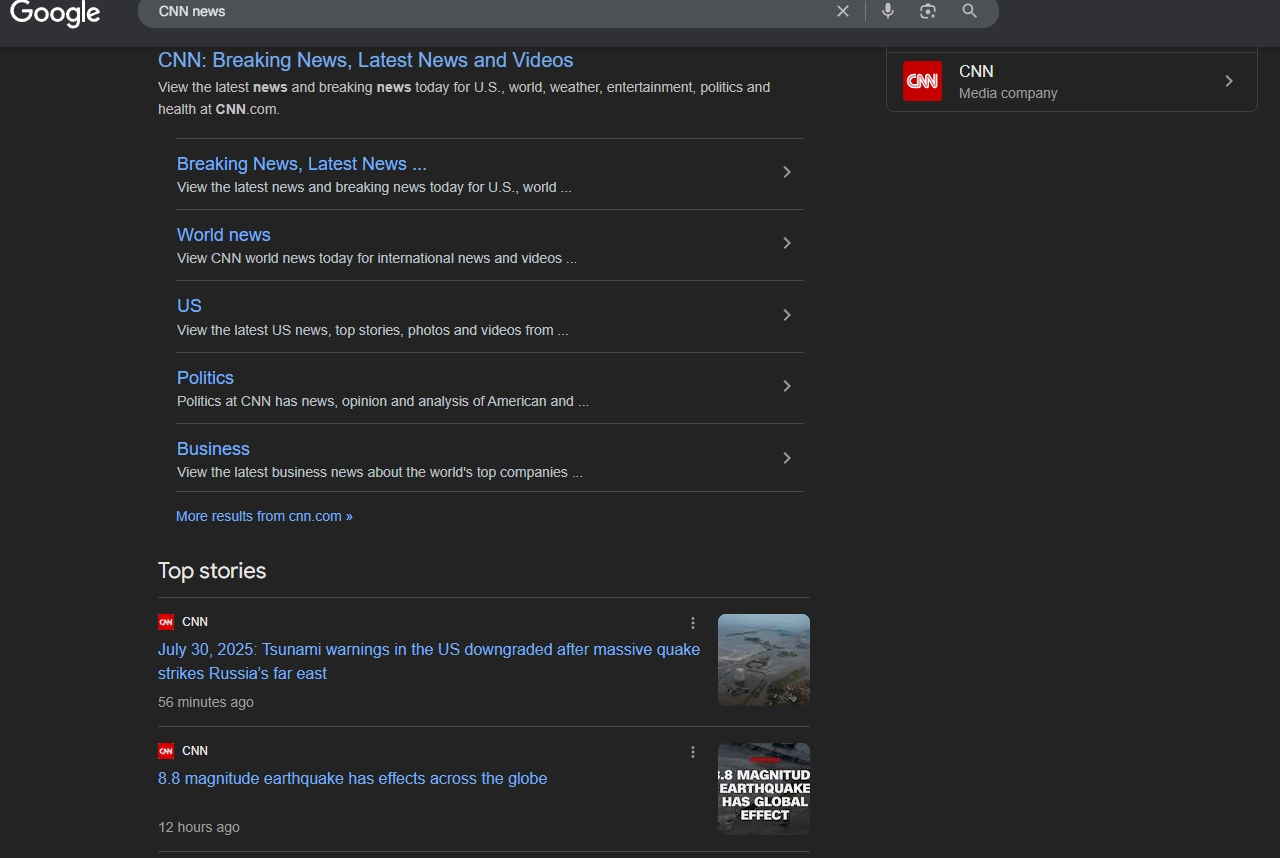Expand the US sitelink chevron

787,315
